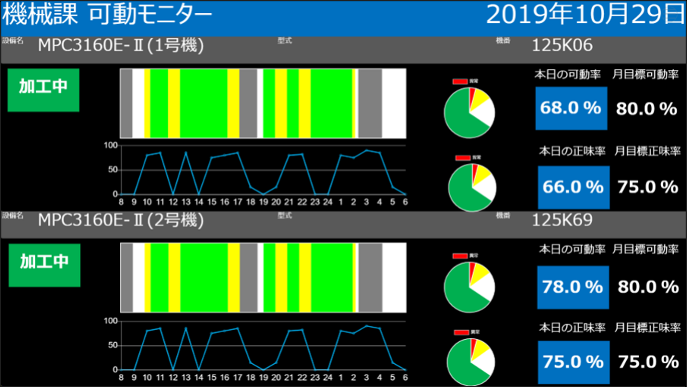Screen dimensions: 687x387
Task: Click the 加工中 status badge for 1号機
Action: pos(43,90)
